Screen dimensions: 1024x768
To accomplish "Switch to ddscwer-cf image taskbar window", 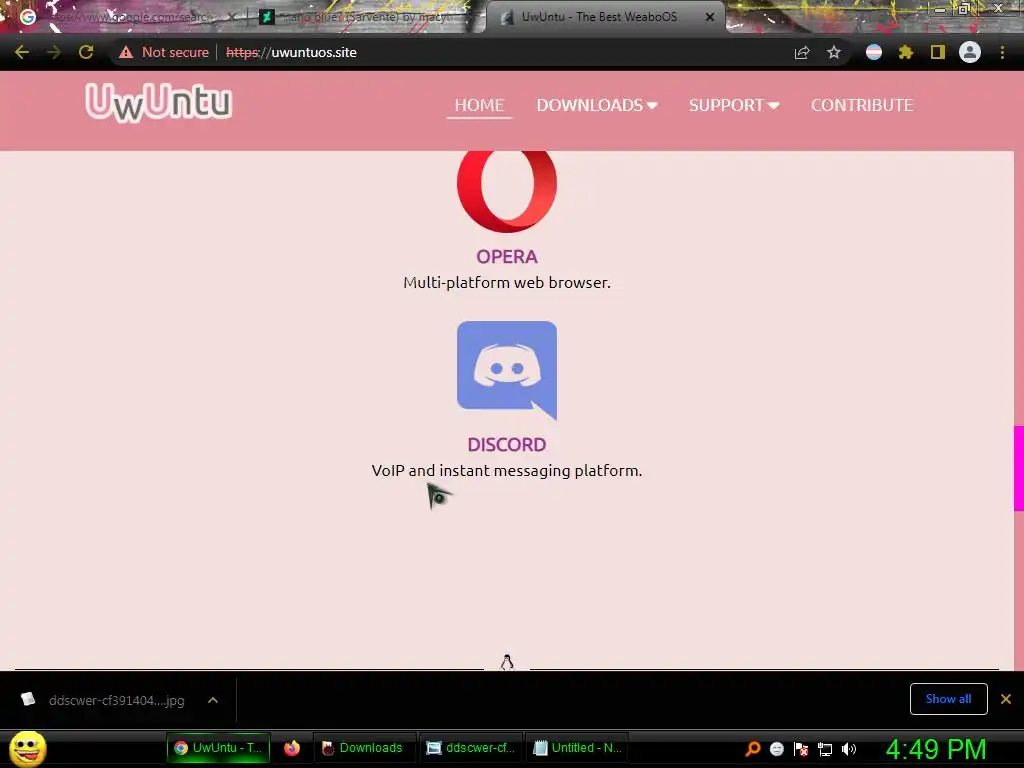I will coord(470,748).
